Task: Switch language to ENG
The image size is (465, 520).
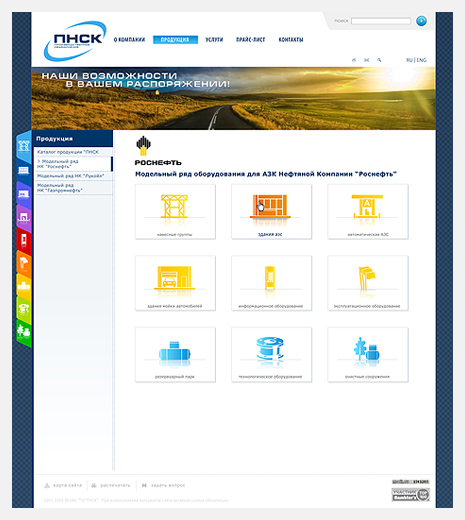Action: point(421,60)
